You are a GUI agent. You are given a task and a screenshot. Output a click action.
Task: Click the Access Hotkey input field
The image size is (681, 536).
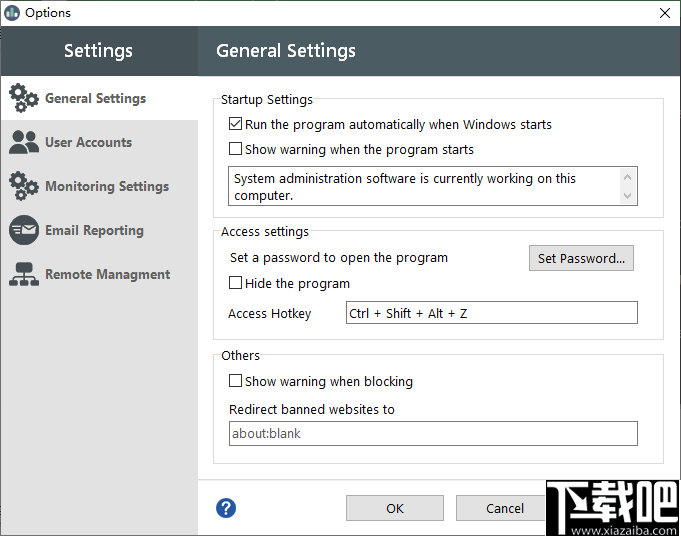point(491,313)
